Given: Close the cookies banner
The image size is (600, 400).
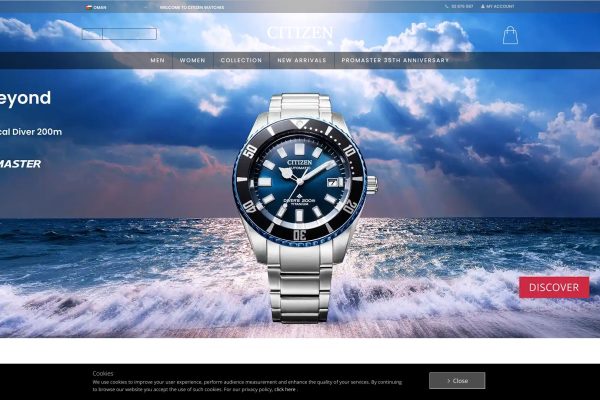Looking at the screenshot, I should click(x=457, y=380).
